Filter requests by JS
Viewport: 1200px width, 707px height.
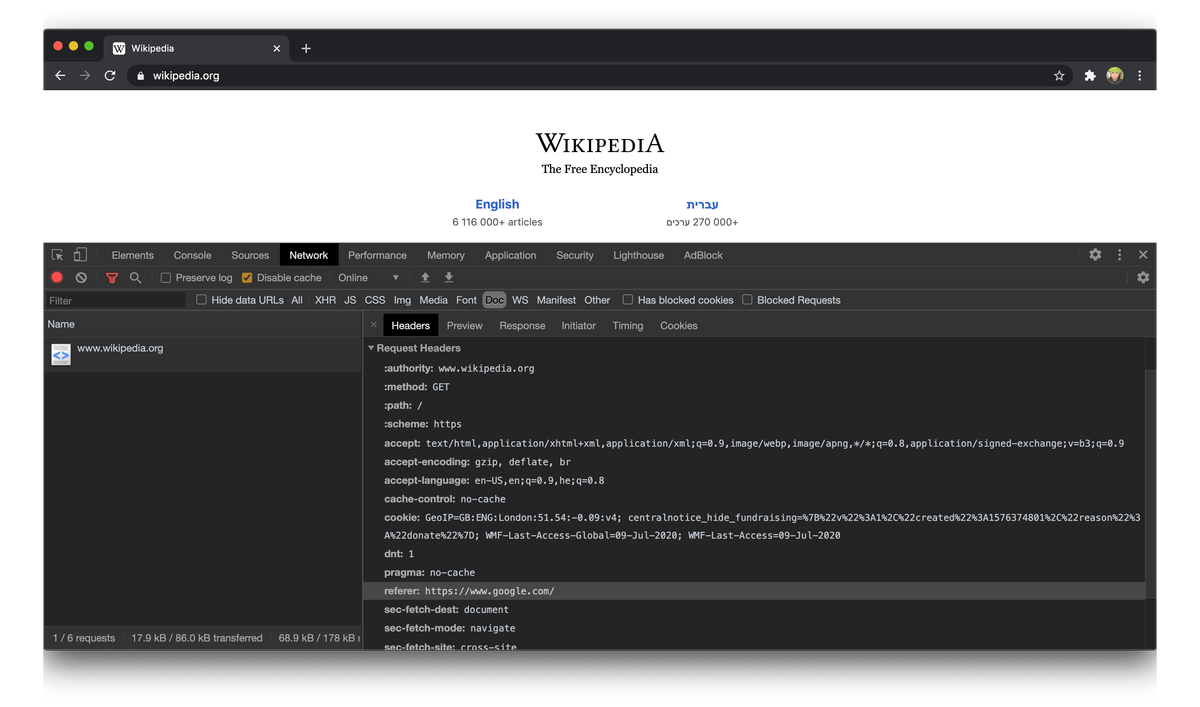pyautogui.click(x=350, y=300)
